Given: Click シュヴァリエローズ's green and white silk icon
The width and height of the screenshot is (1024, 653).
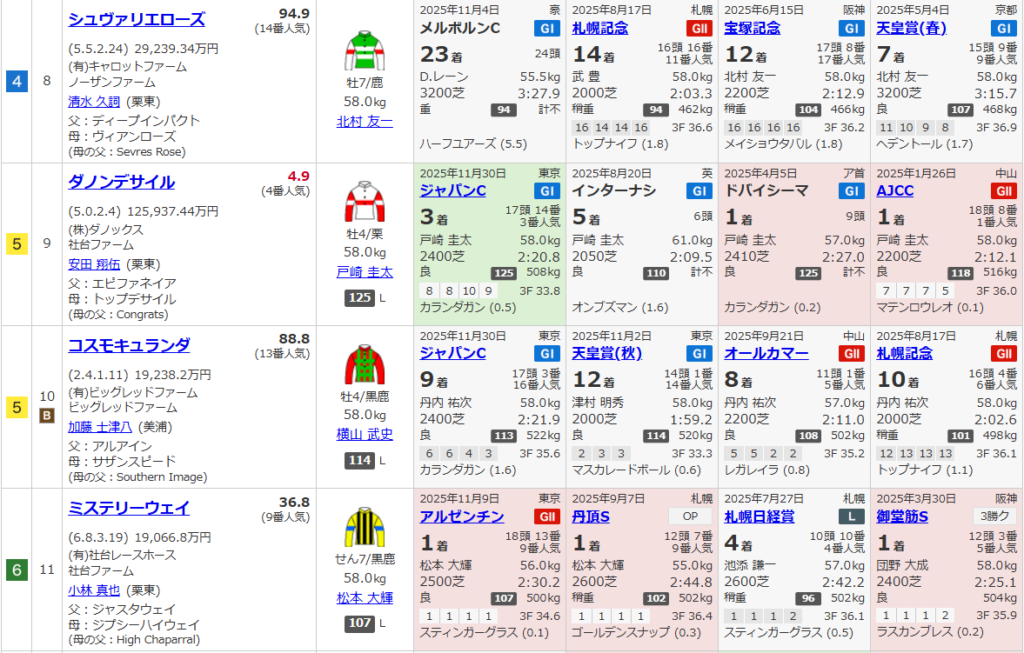Looking at the screenshot, I should (x=365, y=52).
